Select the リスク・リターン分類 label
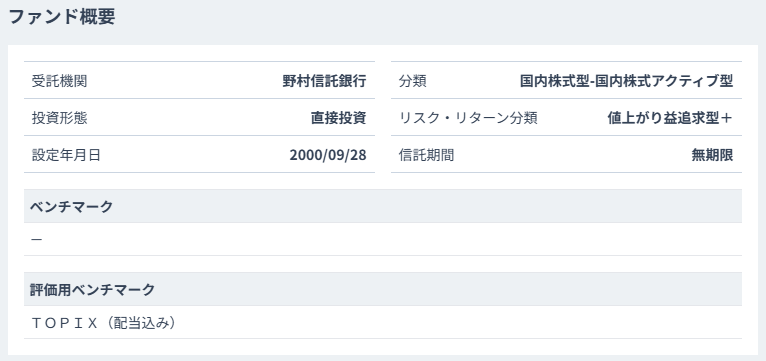The height and width of the screenshot is (361, 766). (x=468, y=118)
